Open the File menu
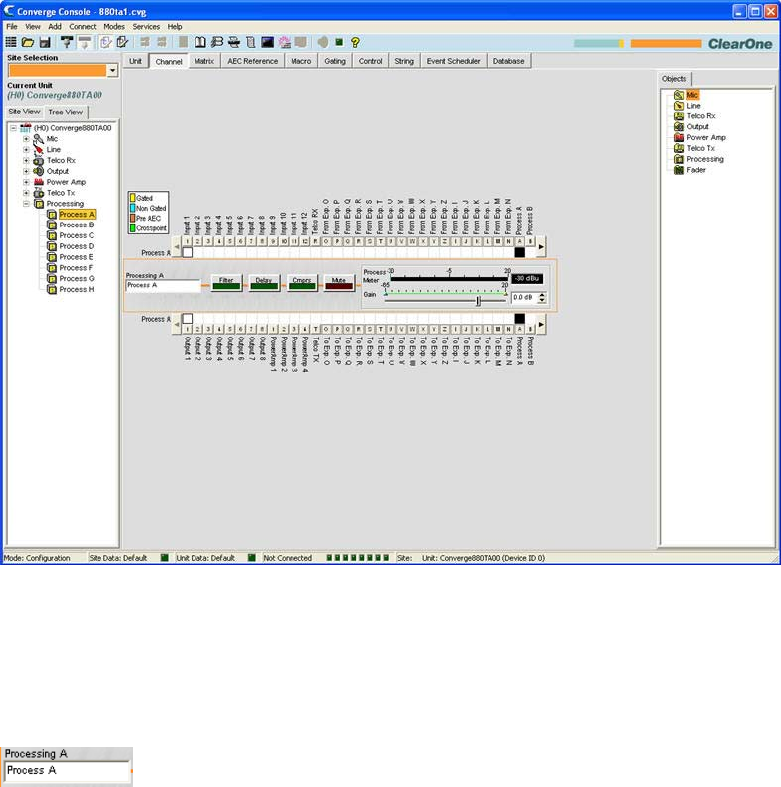 pyautogui.click(x=12, y=27)
